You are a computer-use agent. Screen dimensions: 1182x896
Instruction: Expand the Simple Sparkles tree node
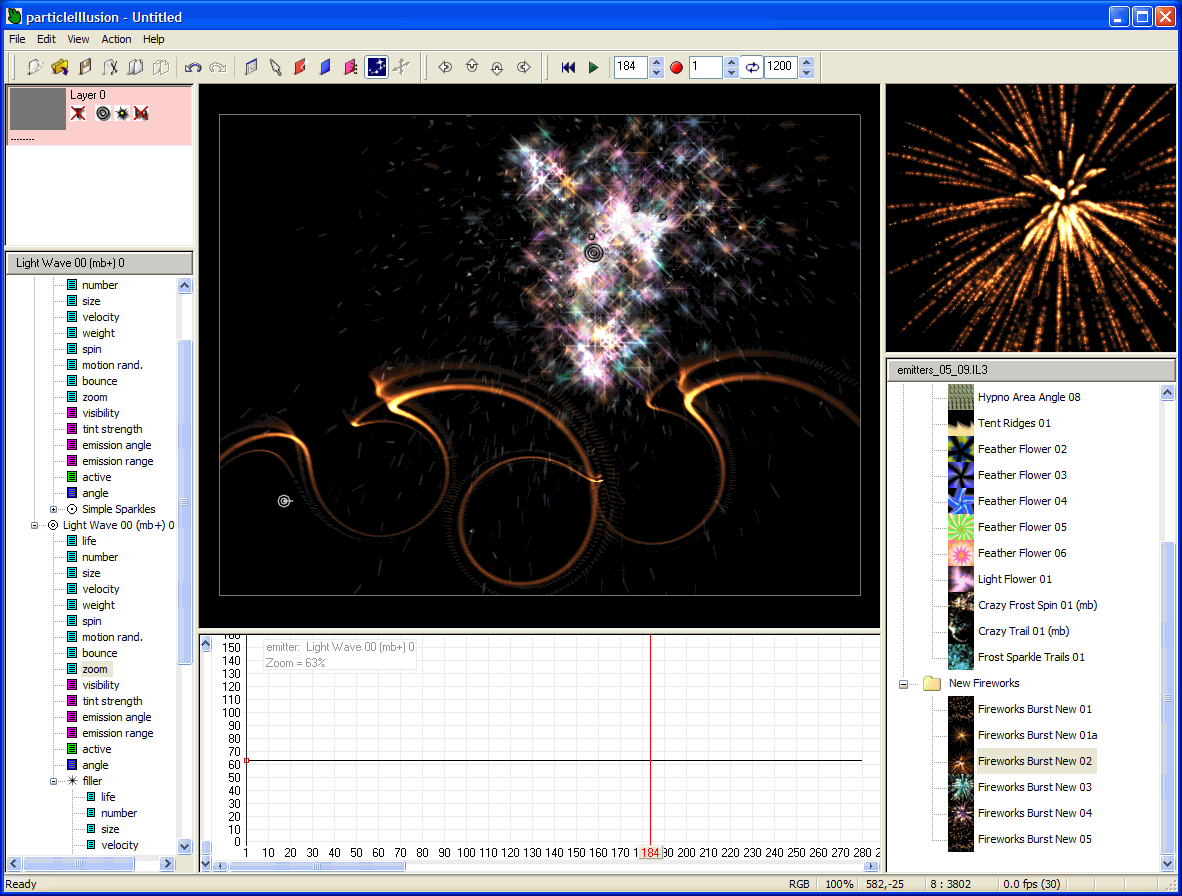click(53, 509)
